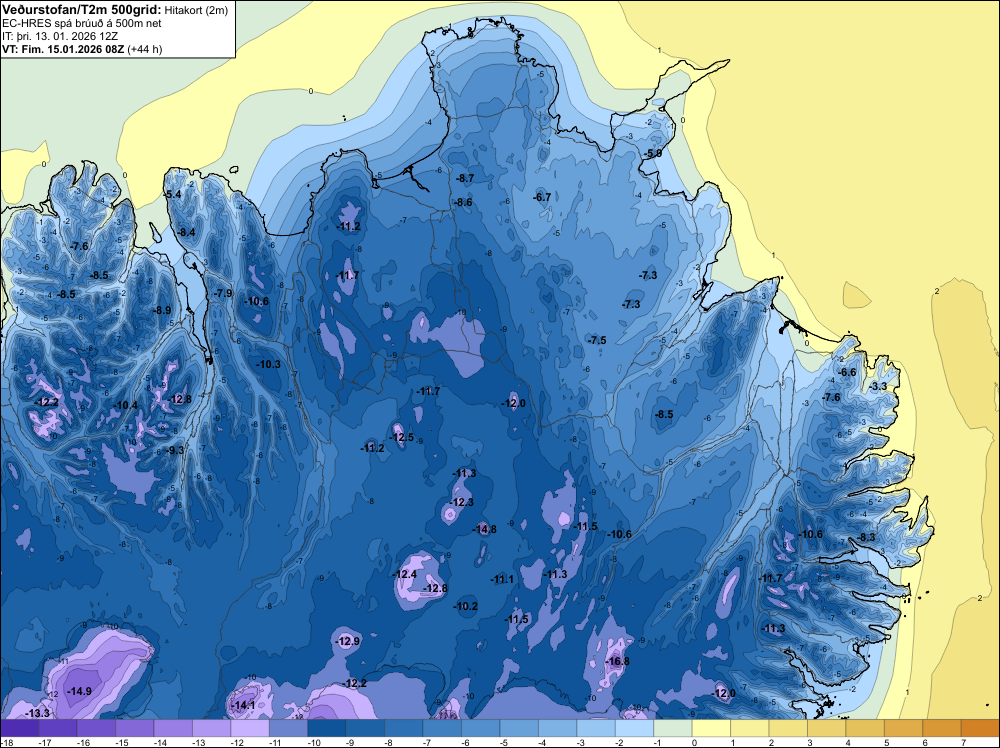Click the '-14.9' temperature value
The image size is (1000, 748).
pos(79,691)
